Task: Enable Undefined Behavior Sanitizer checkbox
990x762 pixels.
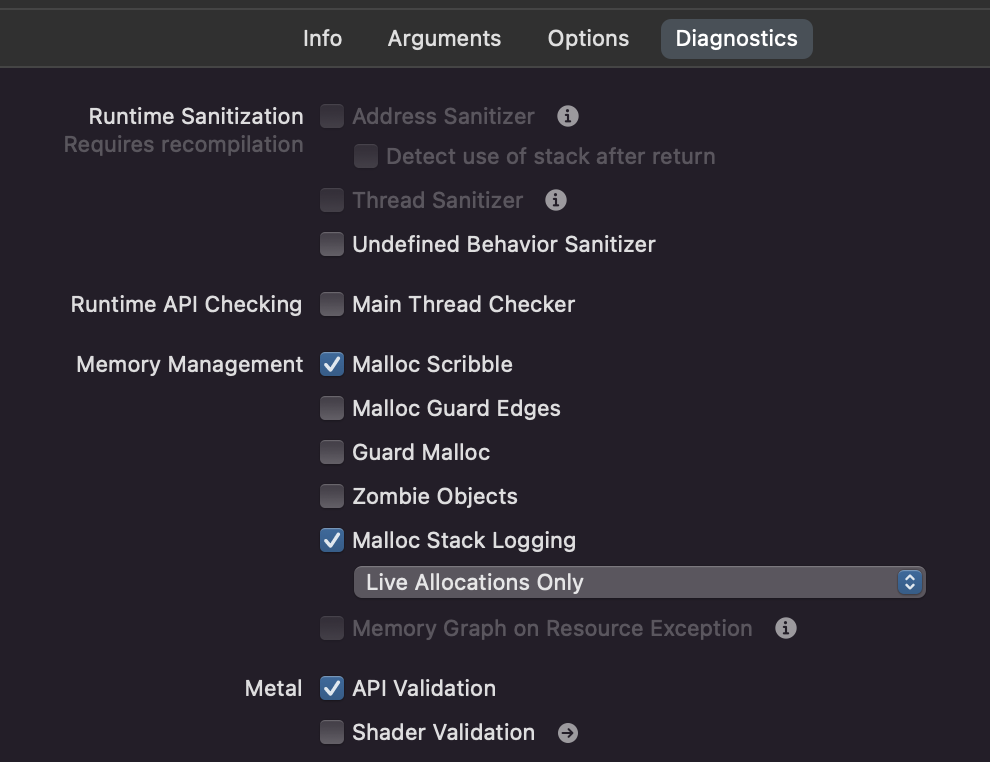Action: pyautogui.click(x=332, y=244)
